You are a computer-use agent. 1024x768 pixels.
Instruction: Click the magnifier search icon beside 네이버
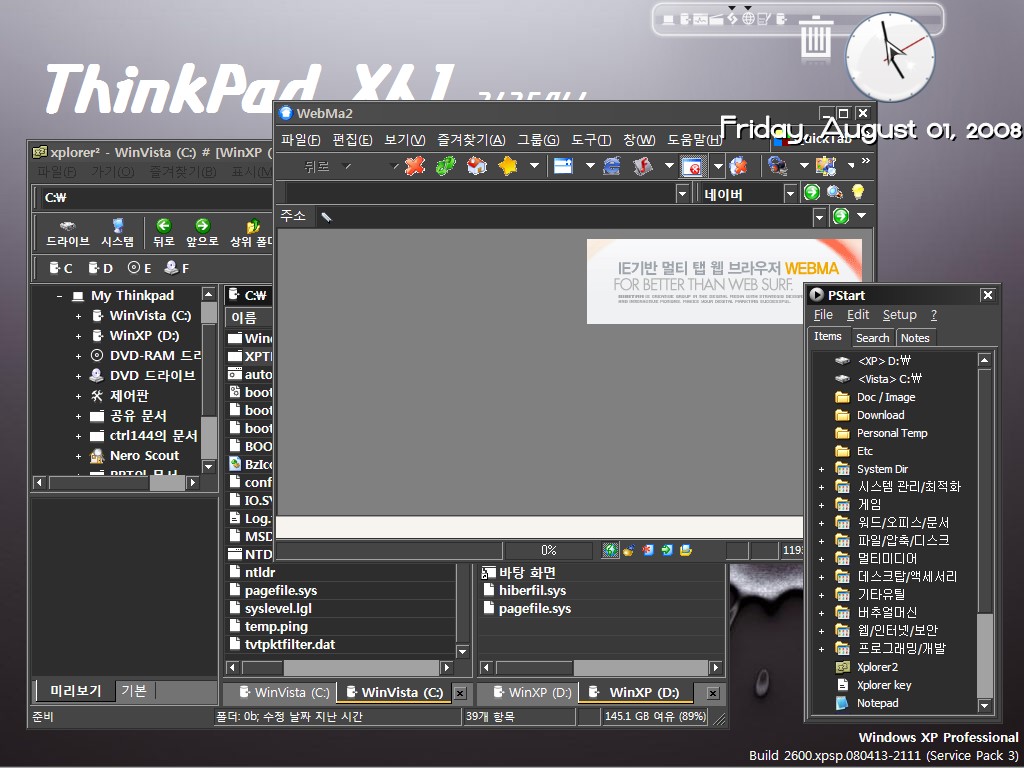(835, 192)
